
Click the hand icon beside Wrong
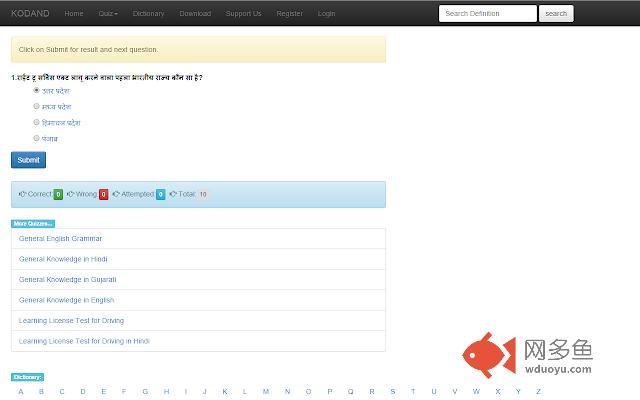coord(71,194)
